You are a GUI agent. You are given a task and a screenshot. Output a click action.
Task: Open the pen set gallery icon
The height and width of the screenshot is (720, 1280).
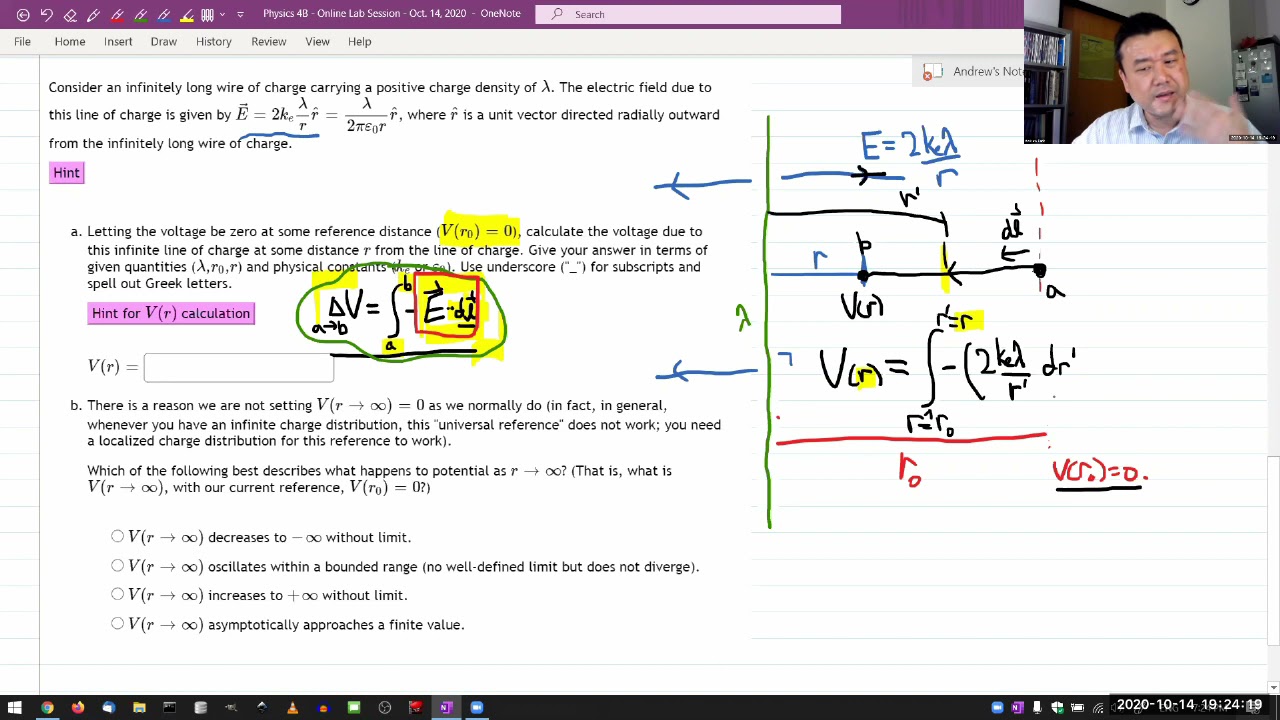(208, 14)
